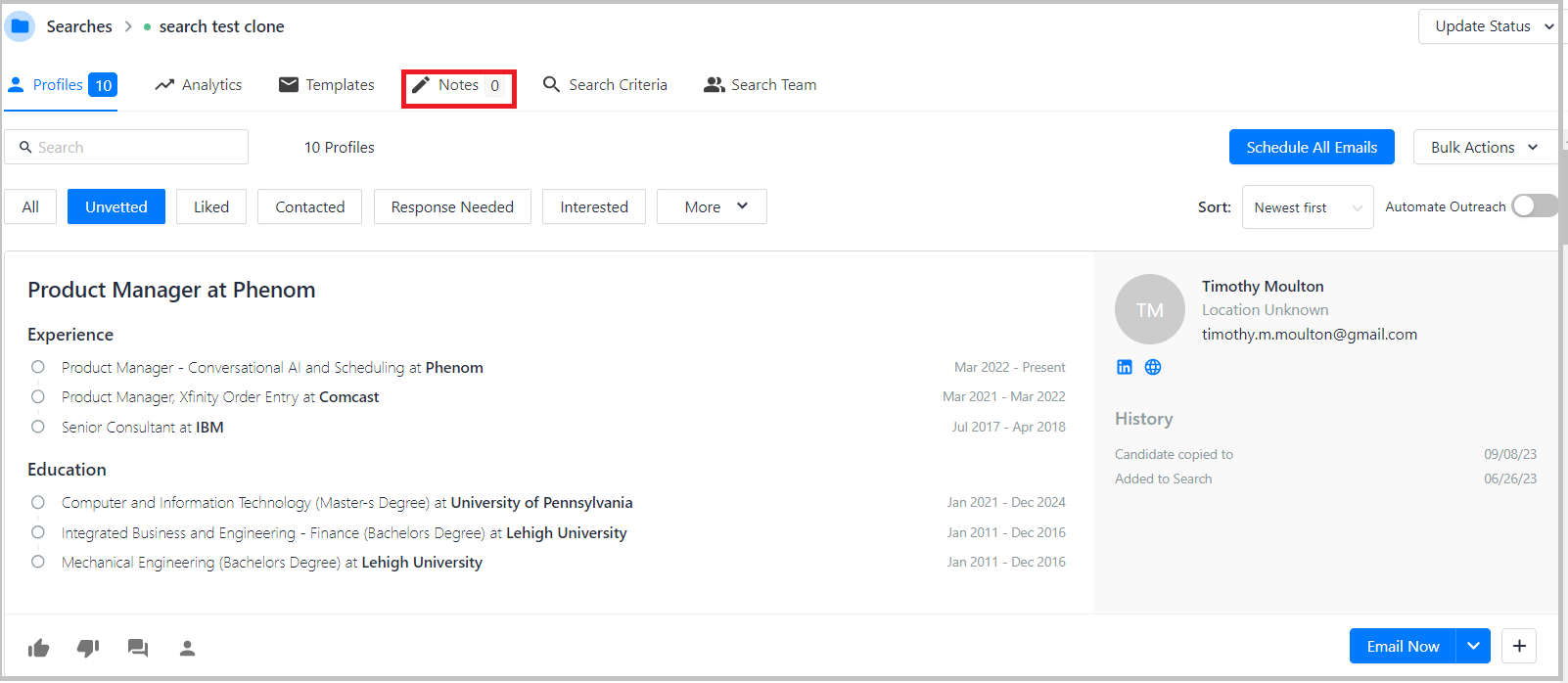
Task: Open the Templates tab
Action: 327,85
